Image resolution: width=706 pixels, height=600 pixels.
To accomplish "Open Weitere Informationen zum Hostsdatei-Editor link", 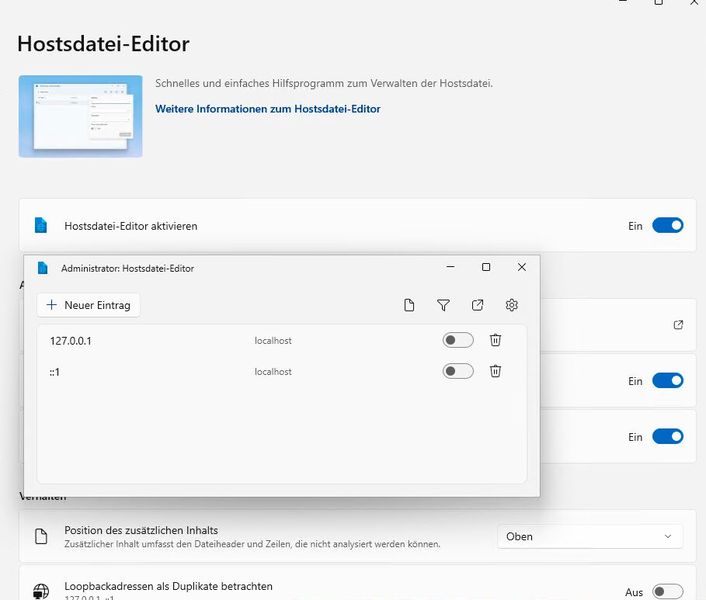I will pyautogui.click(x=268, y=109).
